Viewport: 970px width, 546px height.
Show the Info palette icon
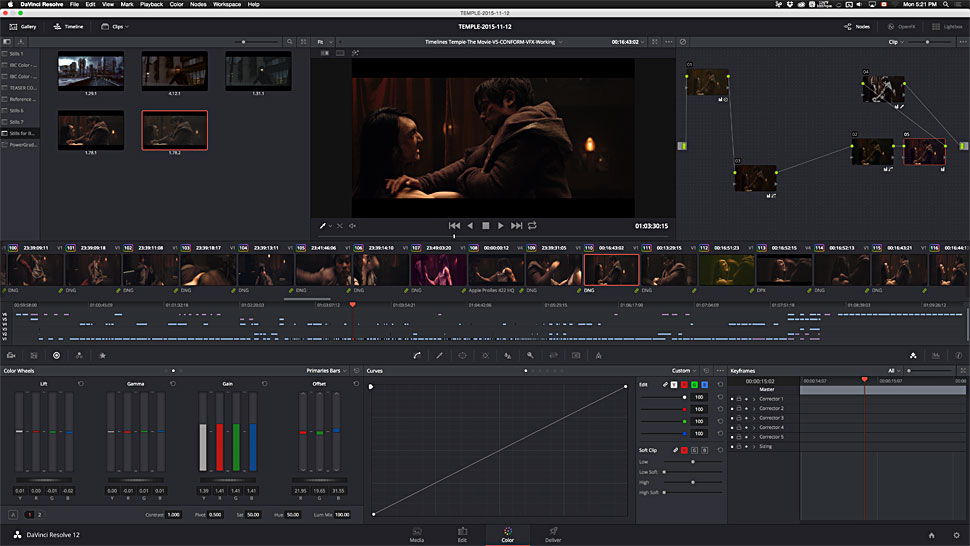pyautogui.click(x=958, y=356)
